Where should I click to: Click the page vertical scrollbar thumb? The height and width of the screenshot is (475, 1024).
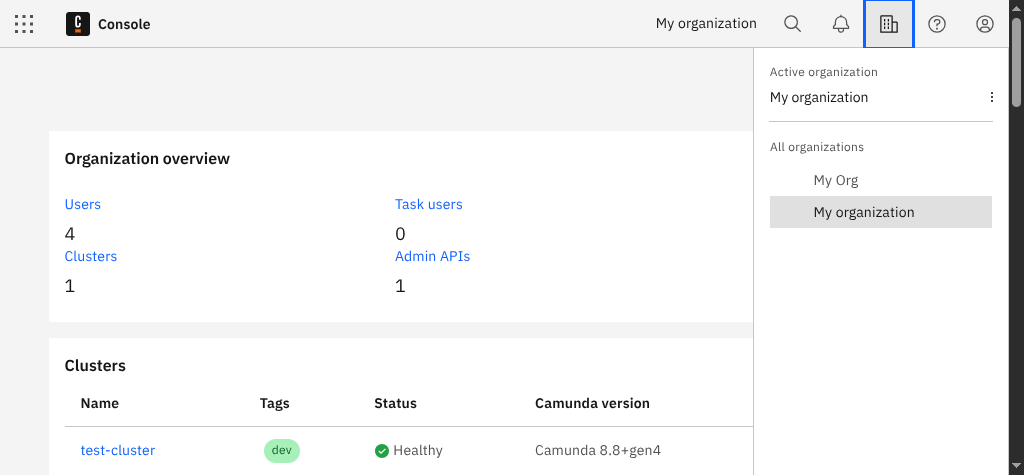tap(1016, 62)
